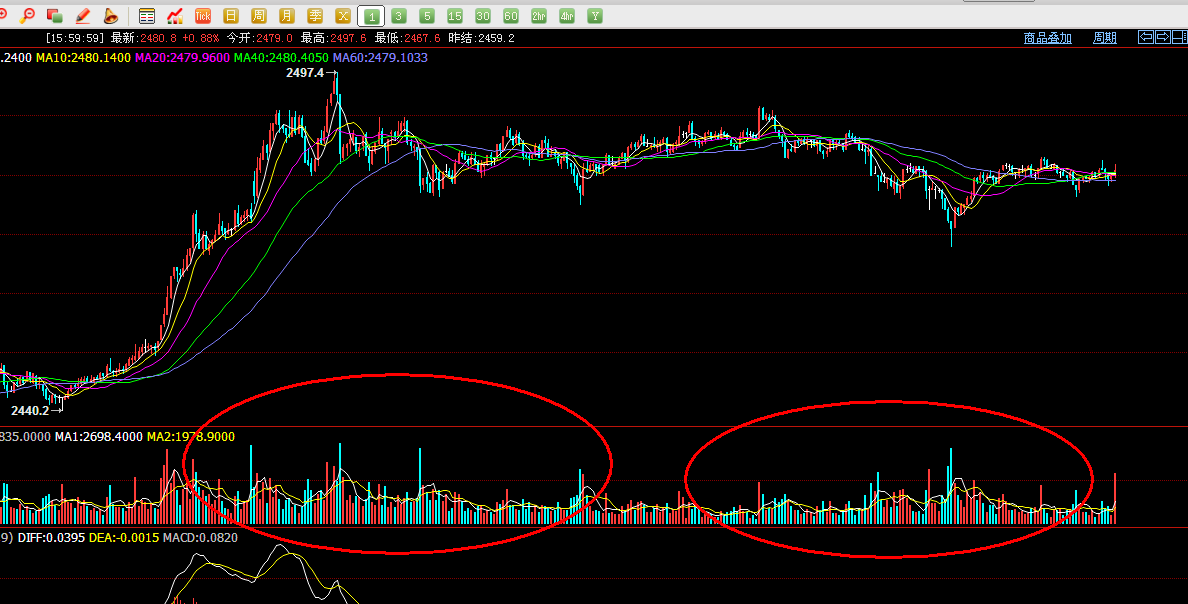Open the alert bell icon
The image size is (1188, 604).
tap(111, 15)
